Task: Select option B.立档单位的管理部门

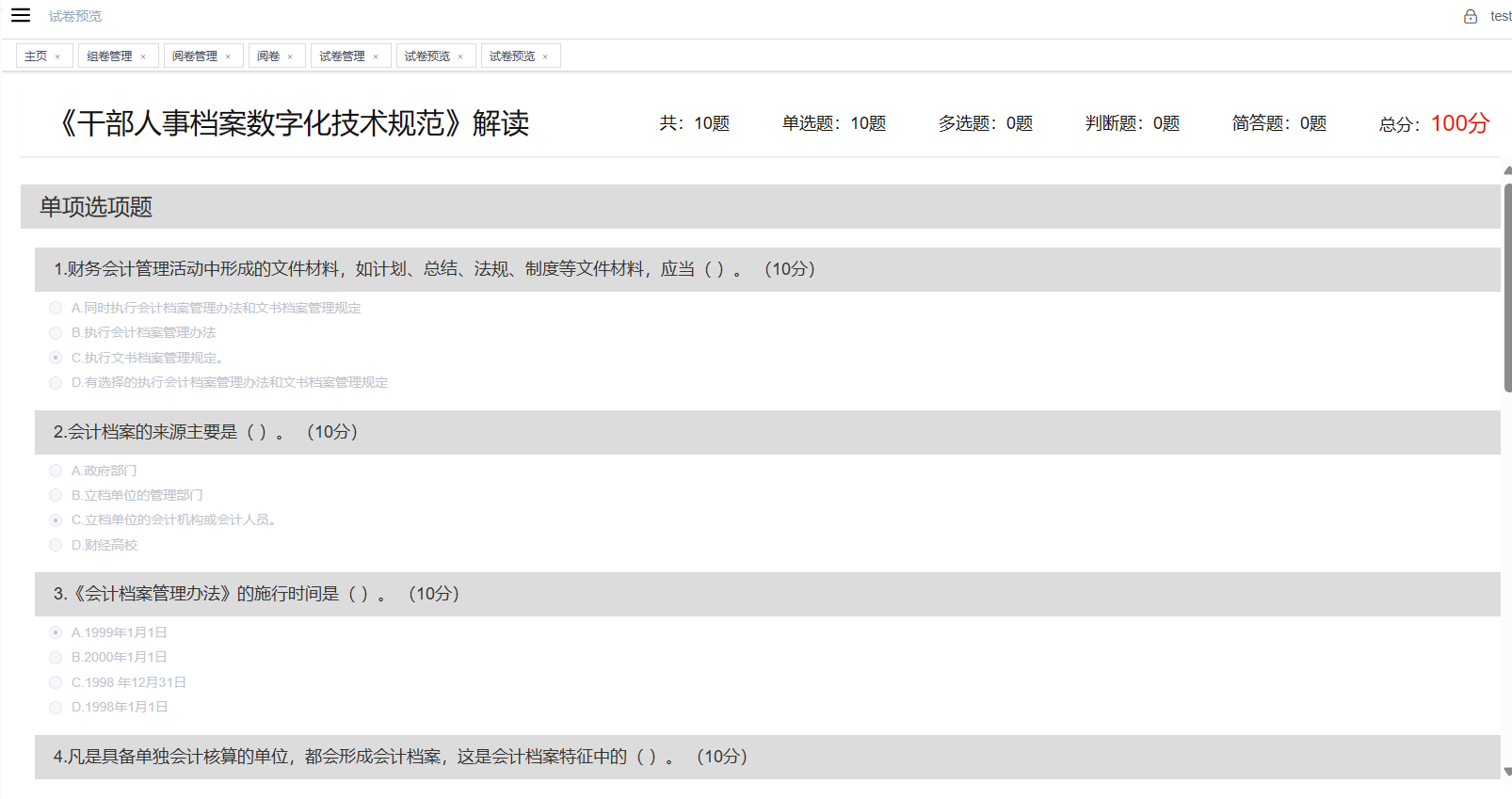Action: (56, 495)
